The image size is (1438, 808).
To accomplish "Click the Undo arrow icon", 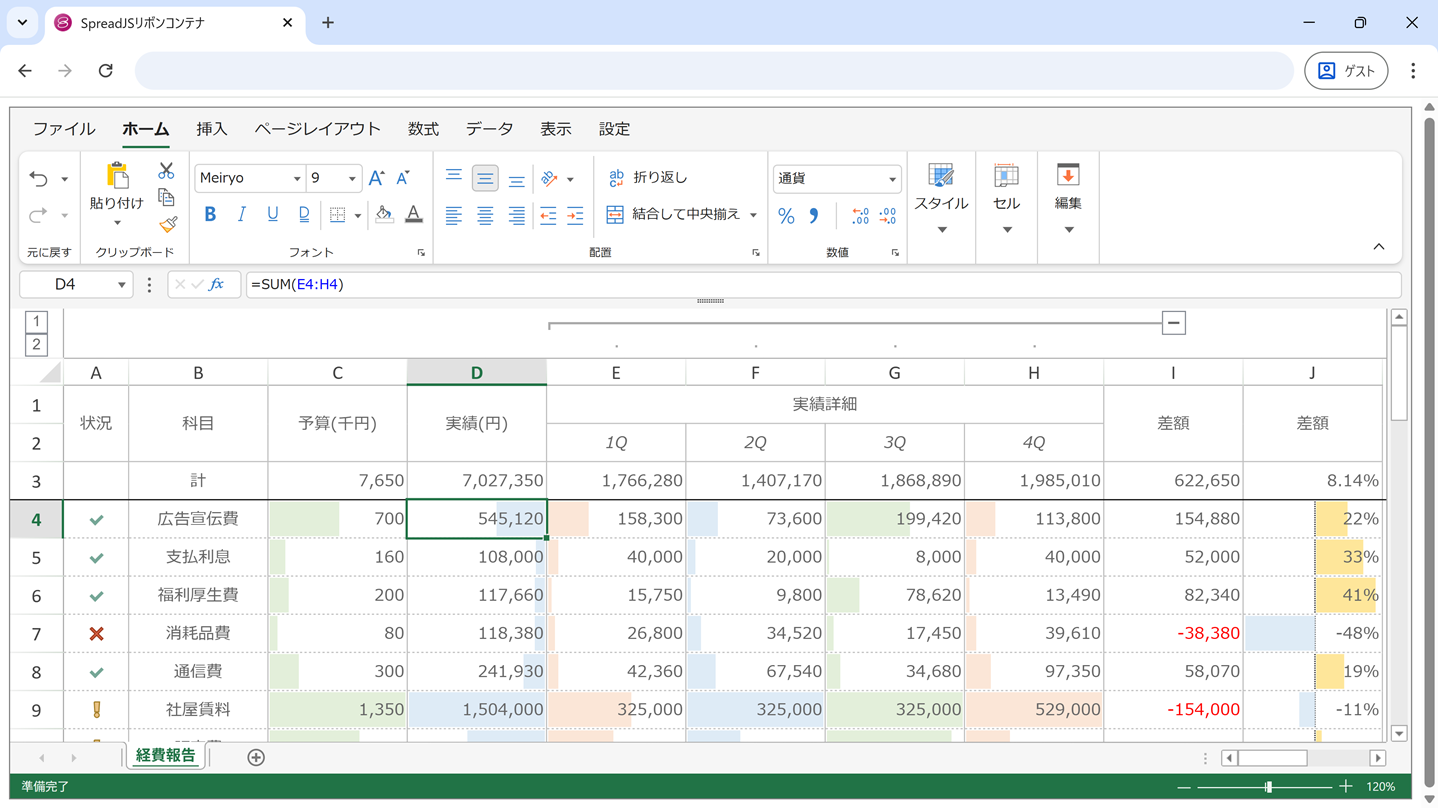I will pyautogui.click(x=38, y=179).
